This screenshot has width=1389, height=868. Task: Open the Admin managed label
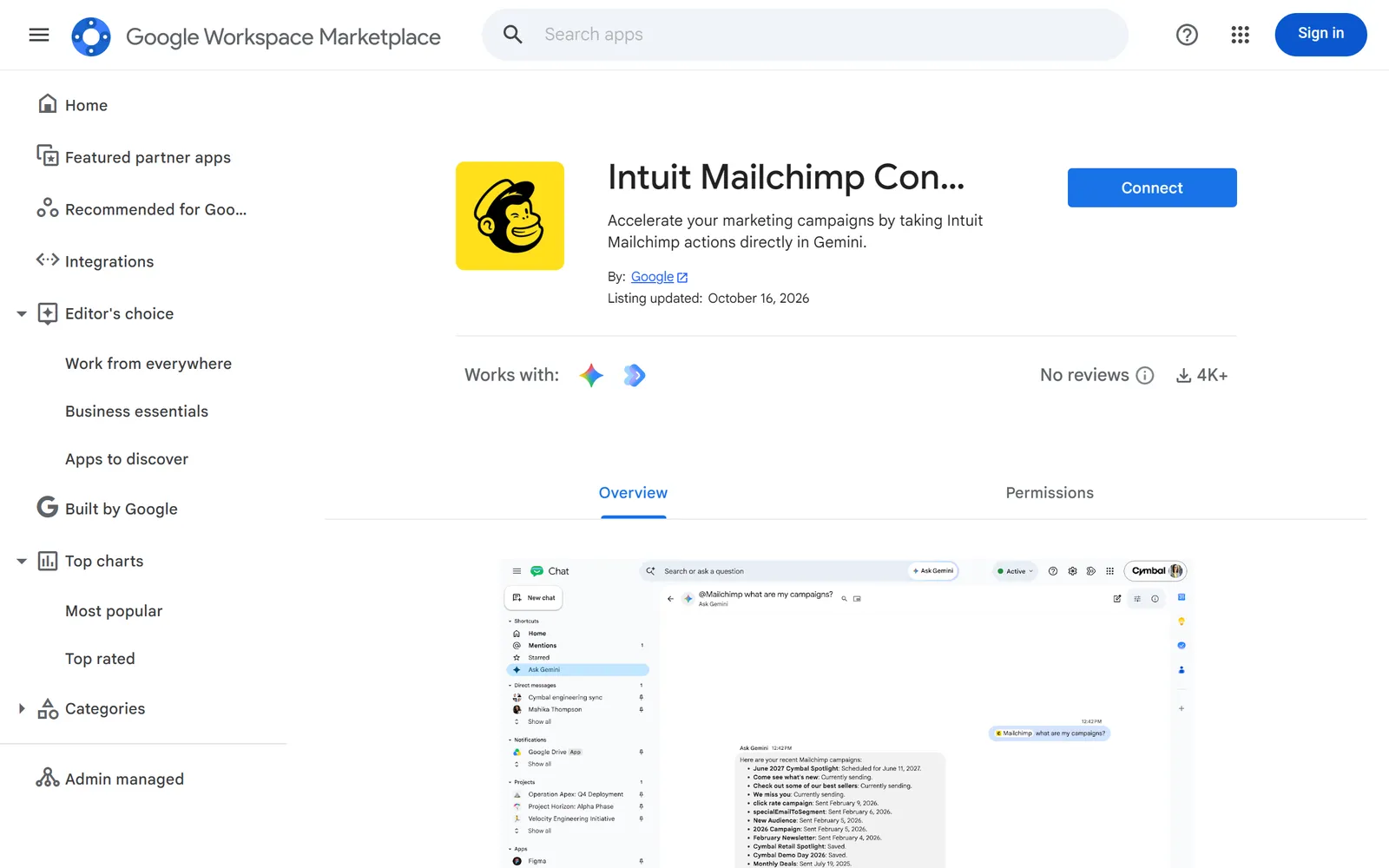pyautogui.click(x=124, y=779)
